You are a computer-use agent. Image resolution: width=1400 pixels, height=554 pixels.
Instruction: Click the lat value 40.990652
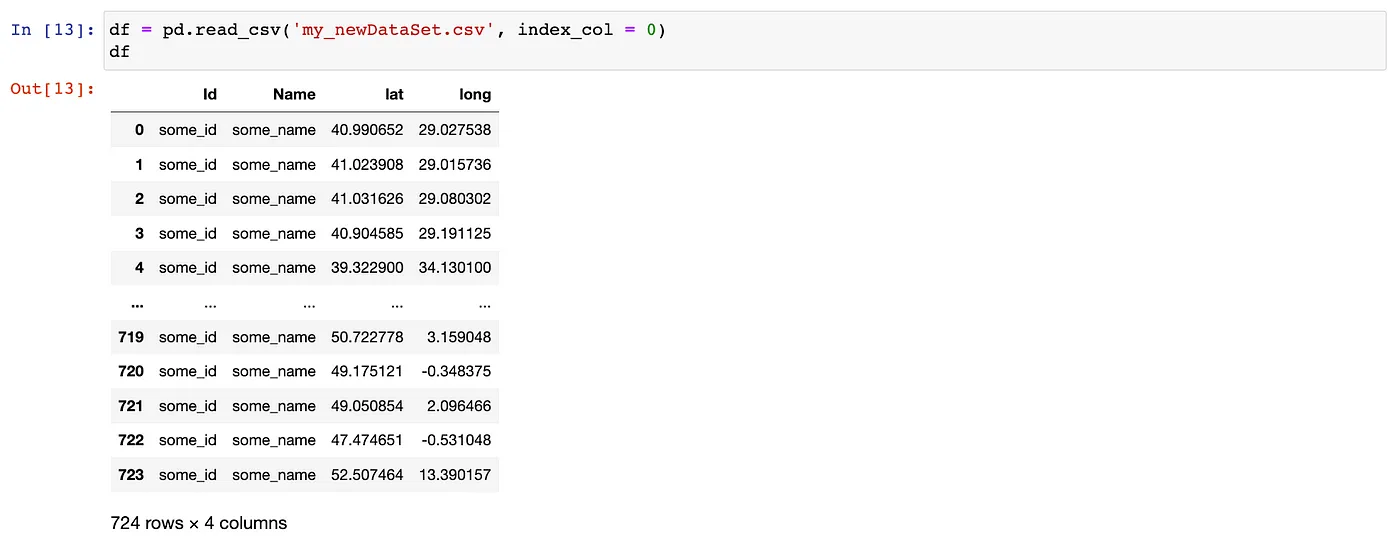tap(367, 130)
